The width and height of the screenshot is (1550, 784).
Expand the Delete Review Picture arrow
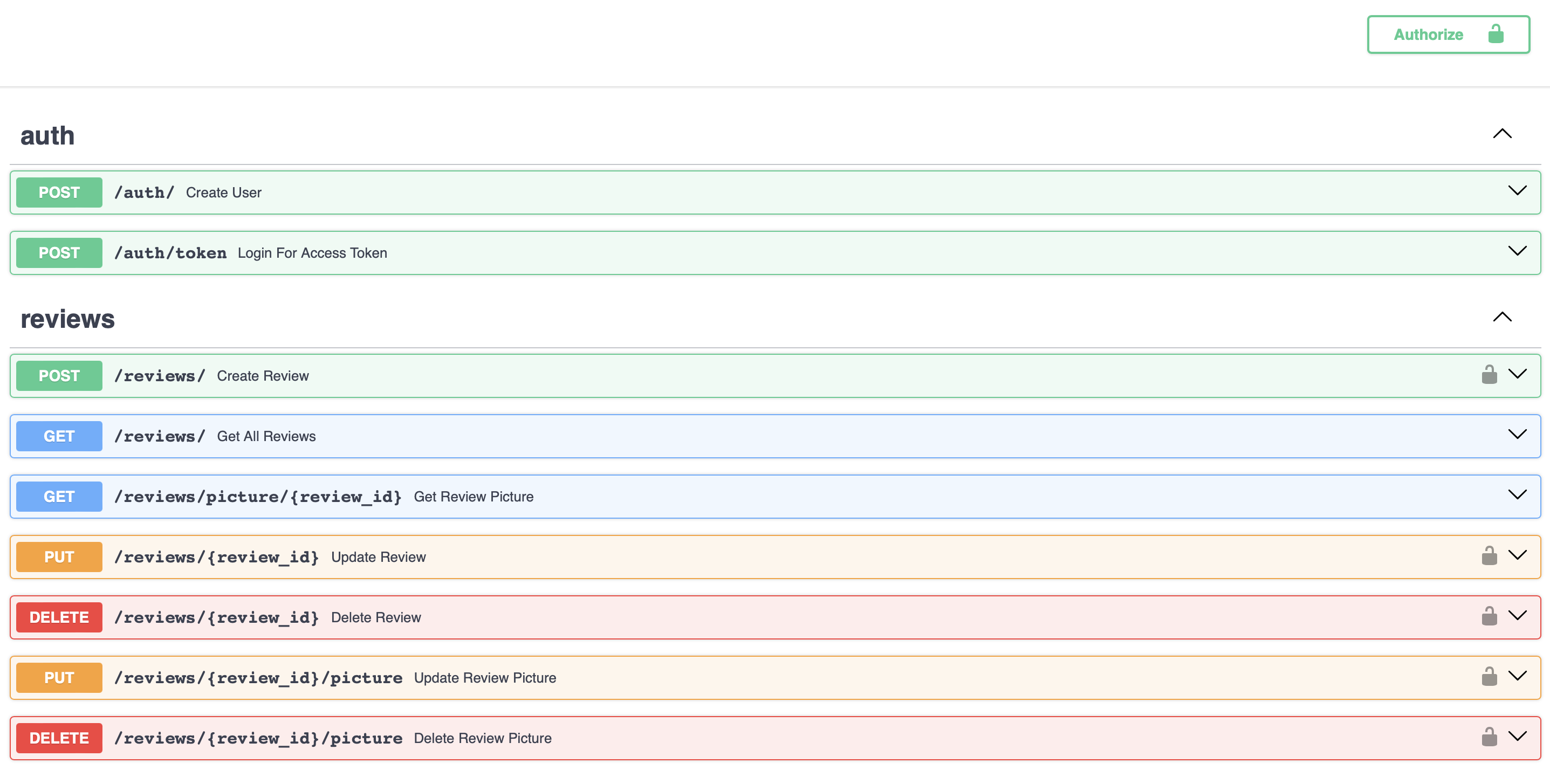pos(1518,737)
